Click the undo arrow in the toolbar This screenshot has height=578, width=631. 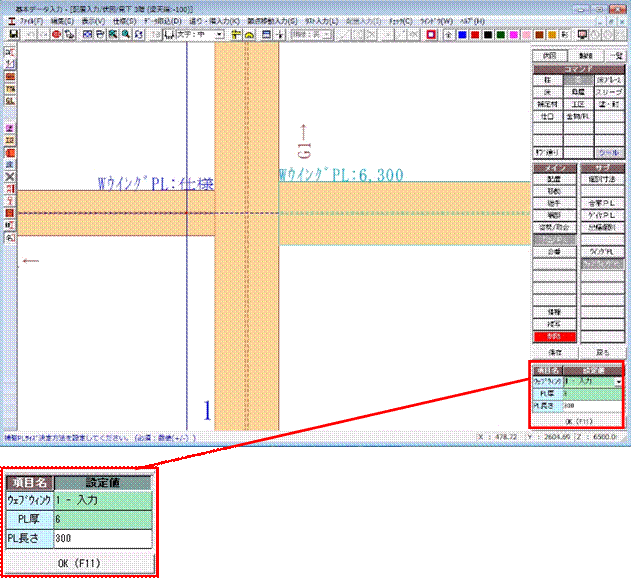click(x=30, y=35)
